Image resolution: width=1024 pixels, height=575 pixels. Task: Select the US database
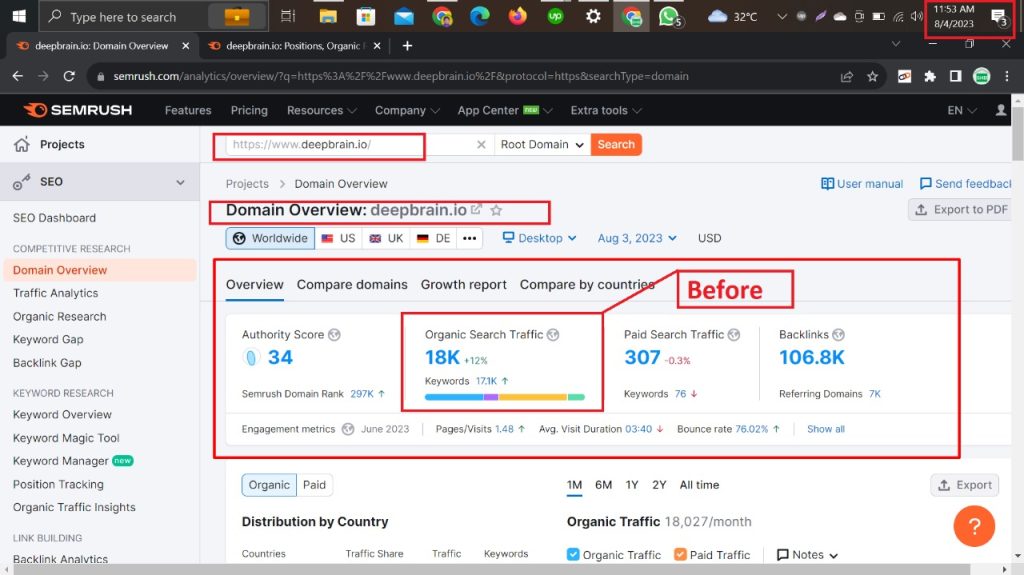338,238
